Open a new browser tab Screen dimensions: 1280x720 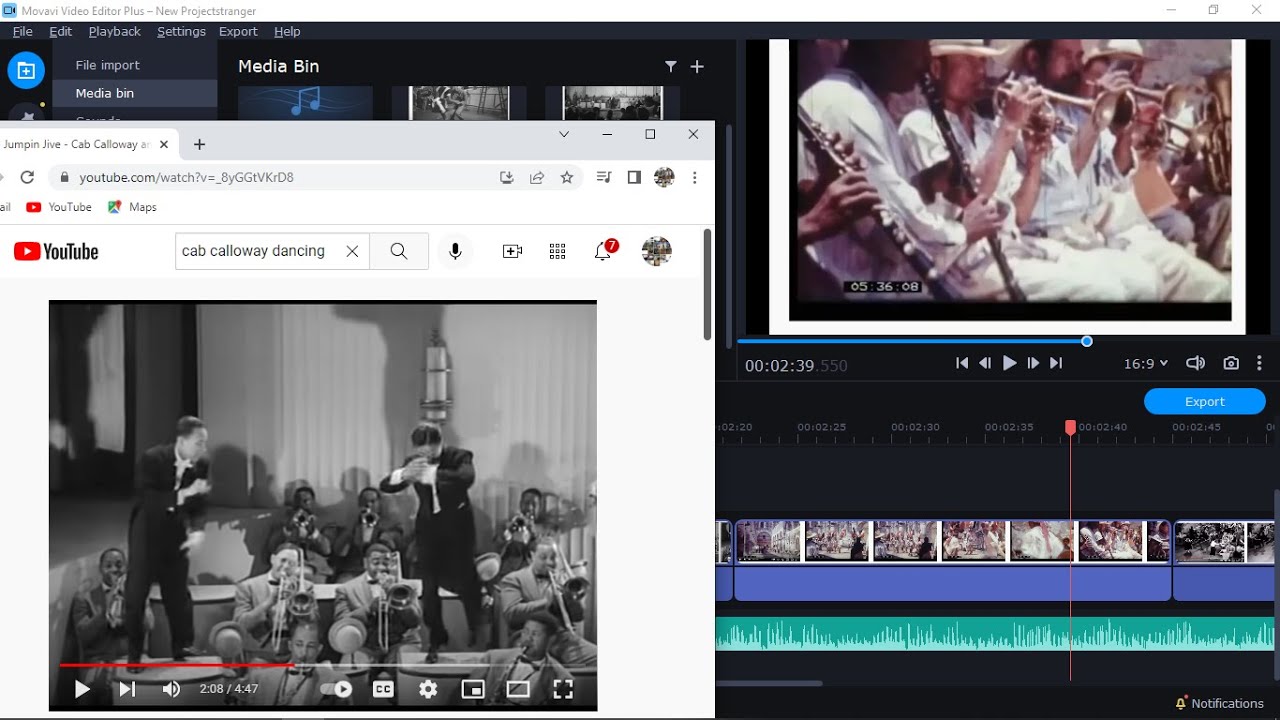click(x=199, y=144)
